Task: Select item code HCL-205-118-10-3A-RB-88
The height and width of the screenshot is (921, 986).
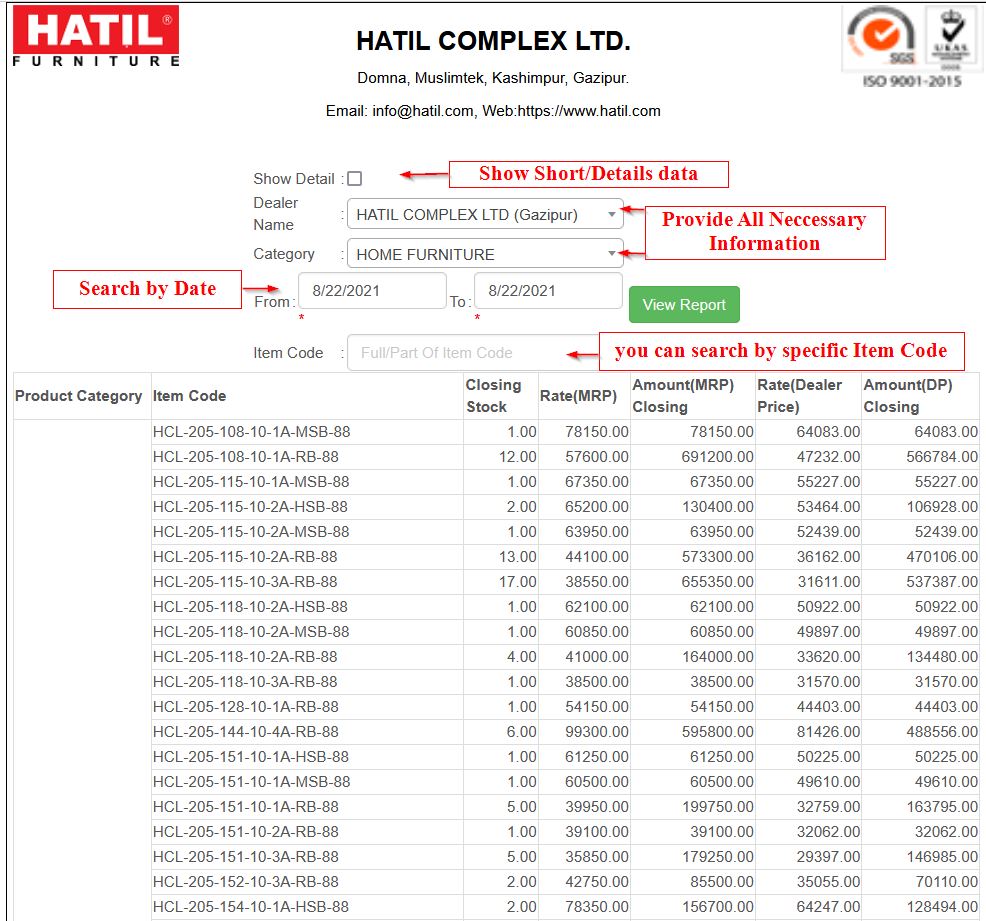Action: click(x=245, y=682)
